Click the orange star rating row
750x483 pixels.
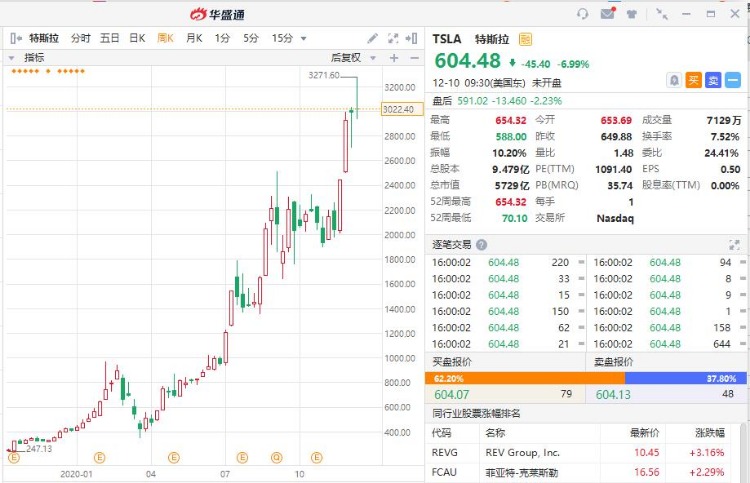pos(48,71)
